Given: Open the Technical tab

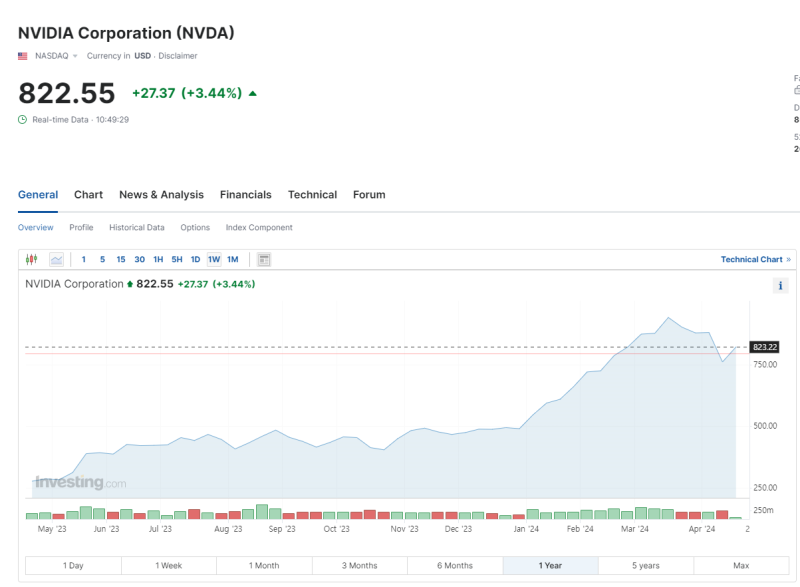Looking at the screenshot, I should pos(312,195).
